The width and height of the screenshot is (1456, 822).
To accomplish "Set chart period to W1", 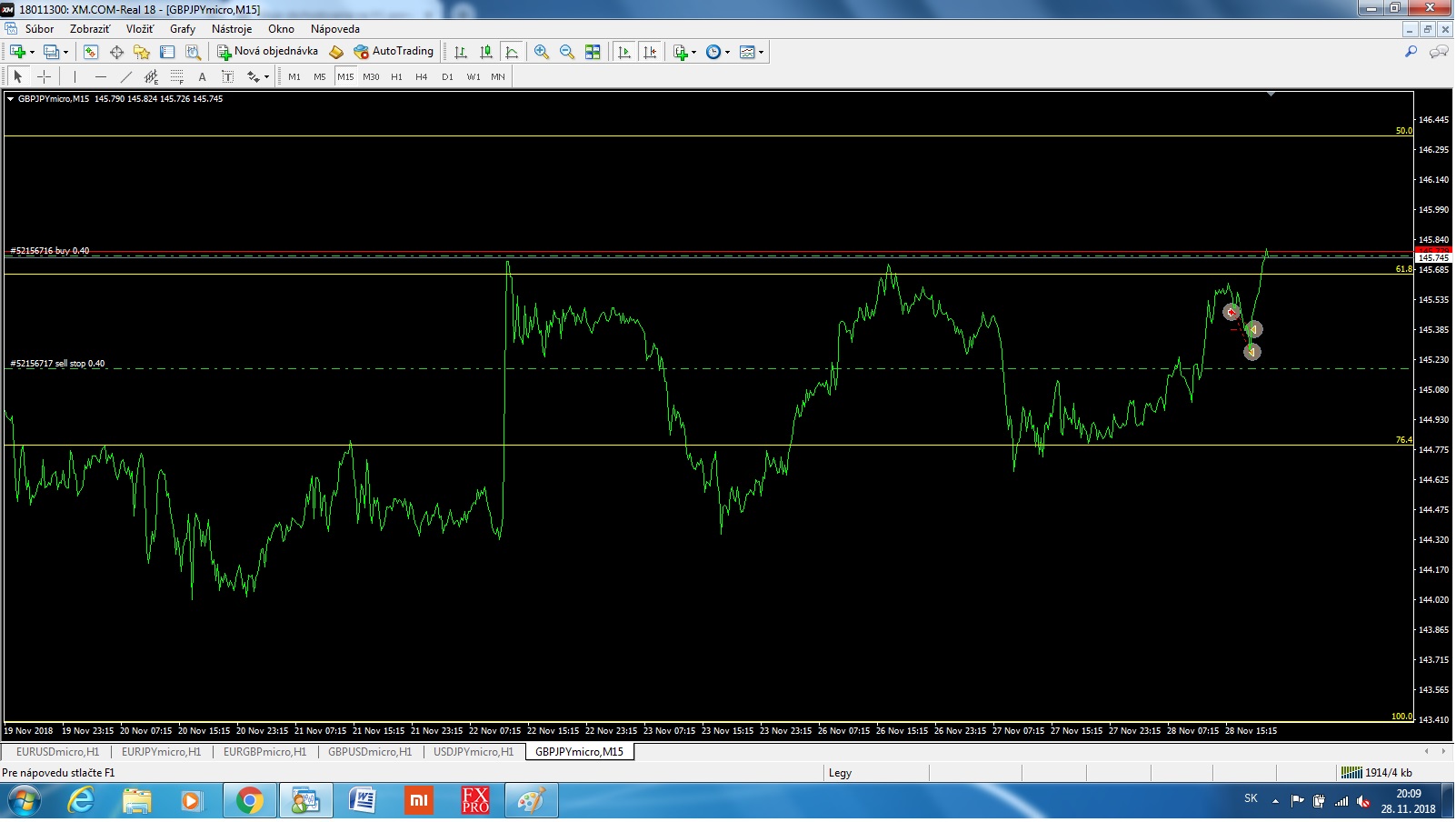I will (x=474, y=77).
